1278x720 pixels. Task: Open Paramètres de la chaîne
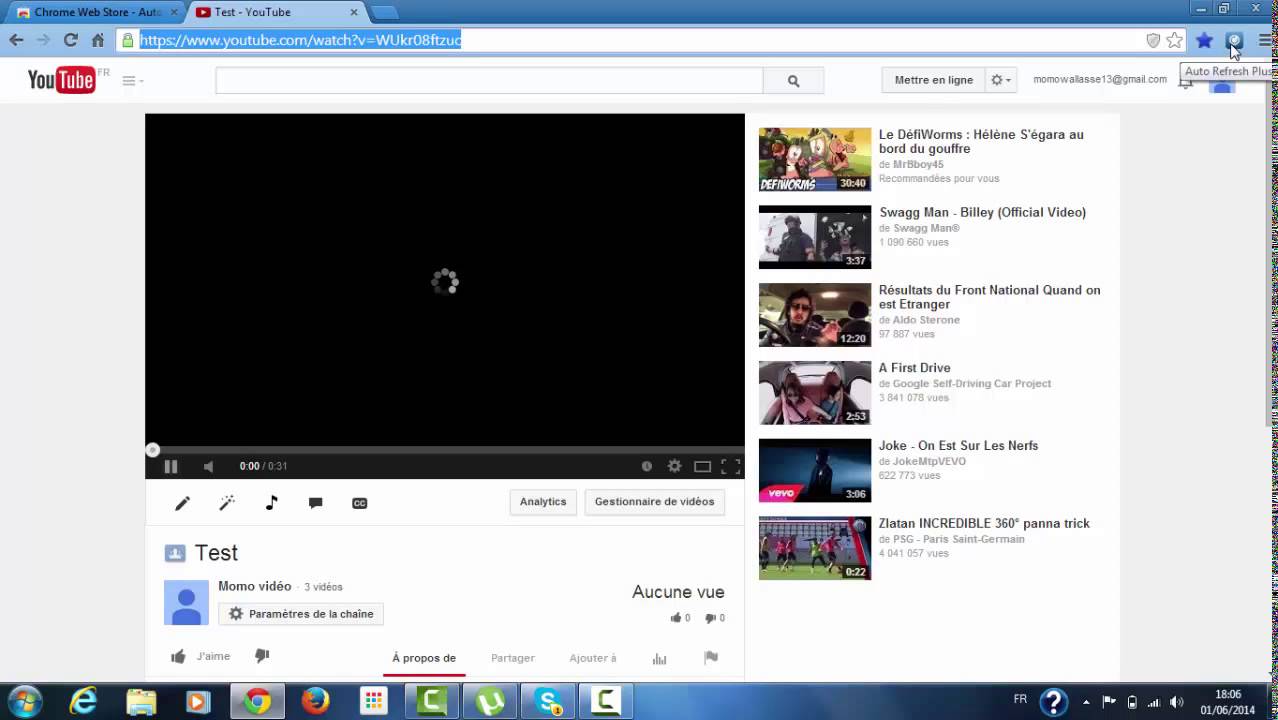tap(301, 614)
